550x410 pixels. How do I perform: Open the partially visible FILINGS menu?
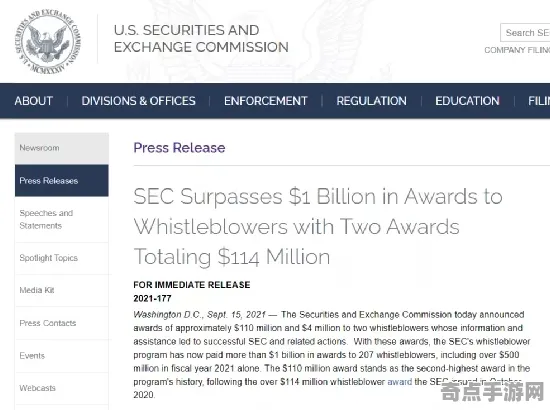(x=539, y=101)
